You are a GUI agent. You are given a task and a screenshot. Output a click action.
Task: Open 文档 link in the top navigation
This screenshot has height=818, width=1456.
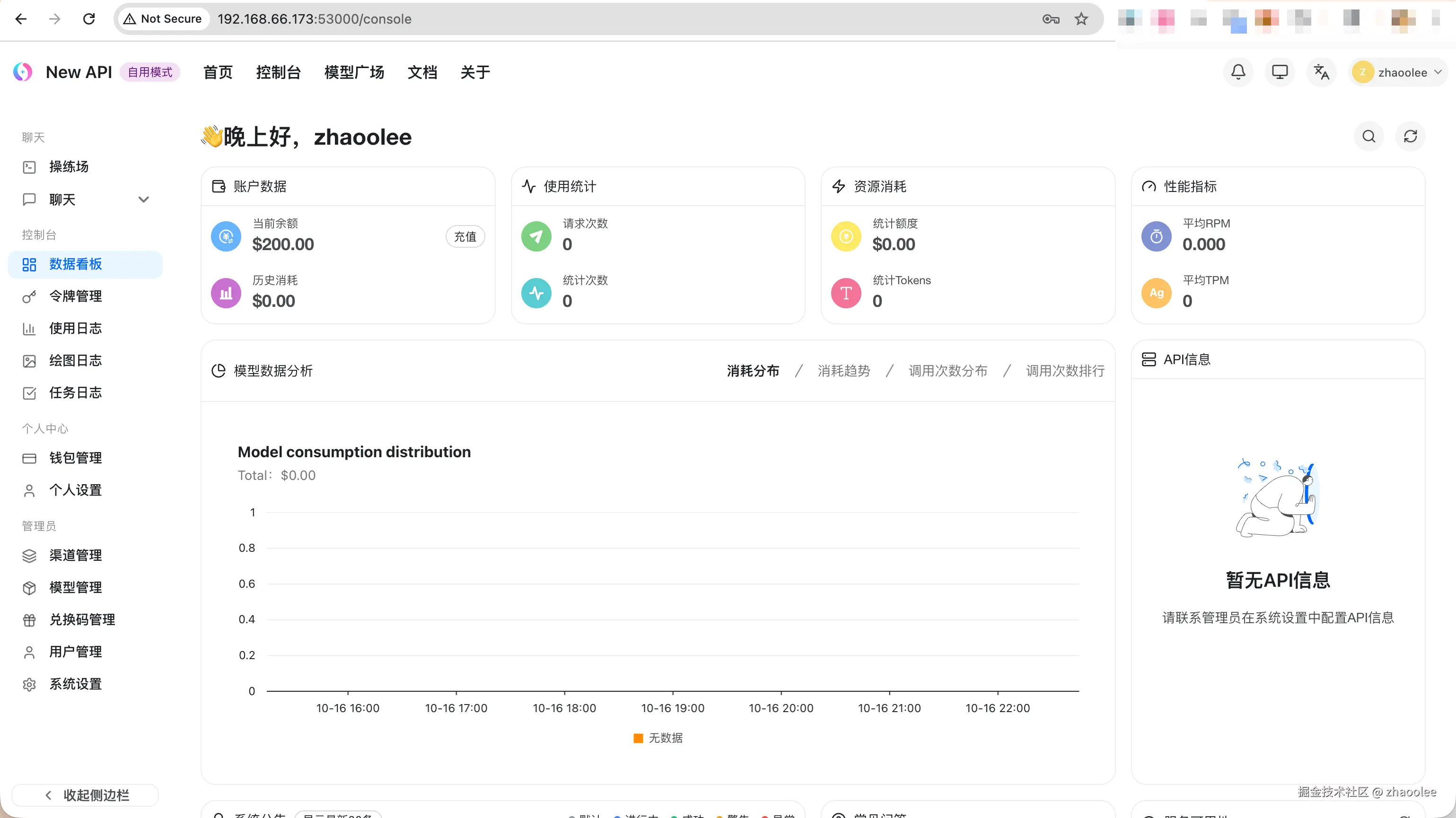pyautogui.click(x=422, y=72)
